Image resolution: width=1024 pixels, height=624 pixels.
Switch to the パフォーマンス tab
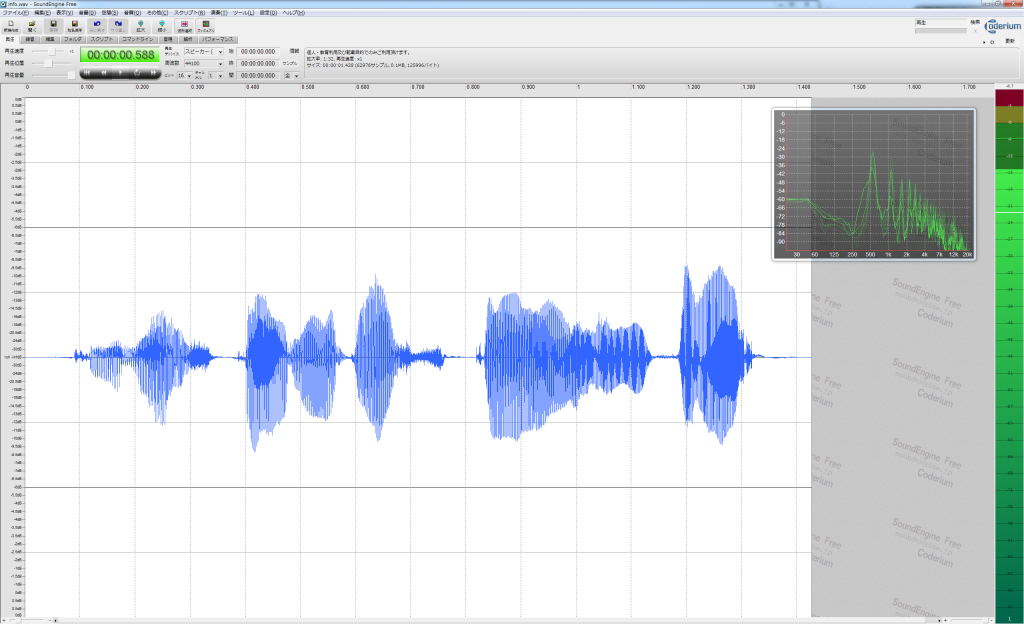tap(218, 39)
